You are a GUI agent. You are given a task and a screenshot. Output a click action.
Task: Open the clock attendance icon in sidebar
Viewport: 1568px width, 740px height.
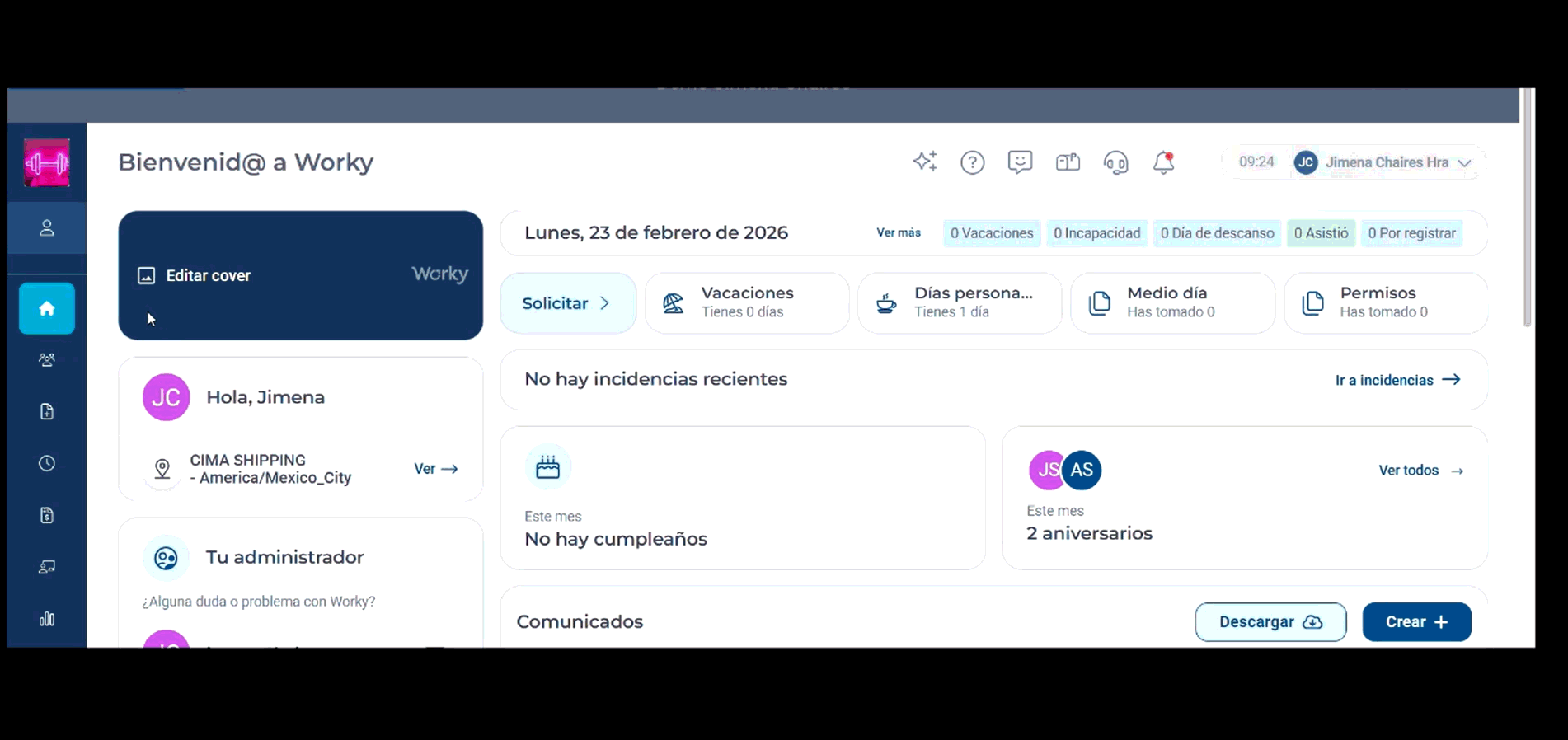tap(47, 463)
